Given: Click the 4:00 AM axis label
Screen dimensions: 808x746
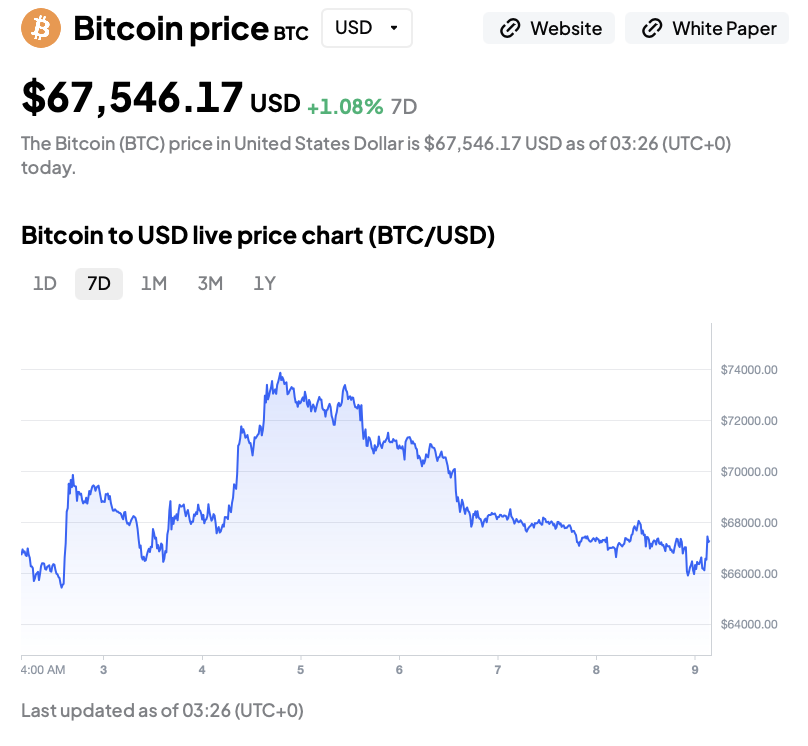Looking at the screenshot, I should point(43,670).
